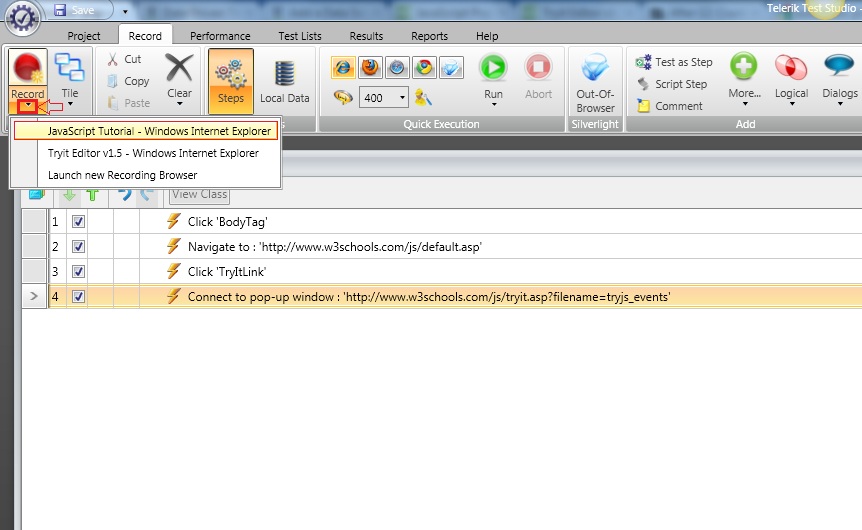Click the green More plus icon

pyautogui.click(x=744, y=67)
